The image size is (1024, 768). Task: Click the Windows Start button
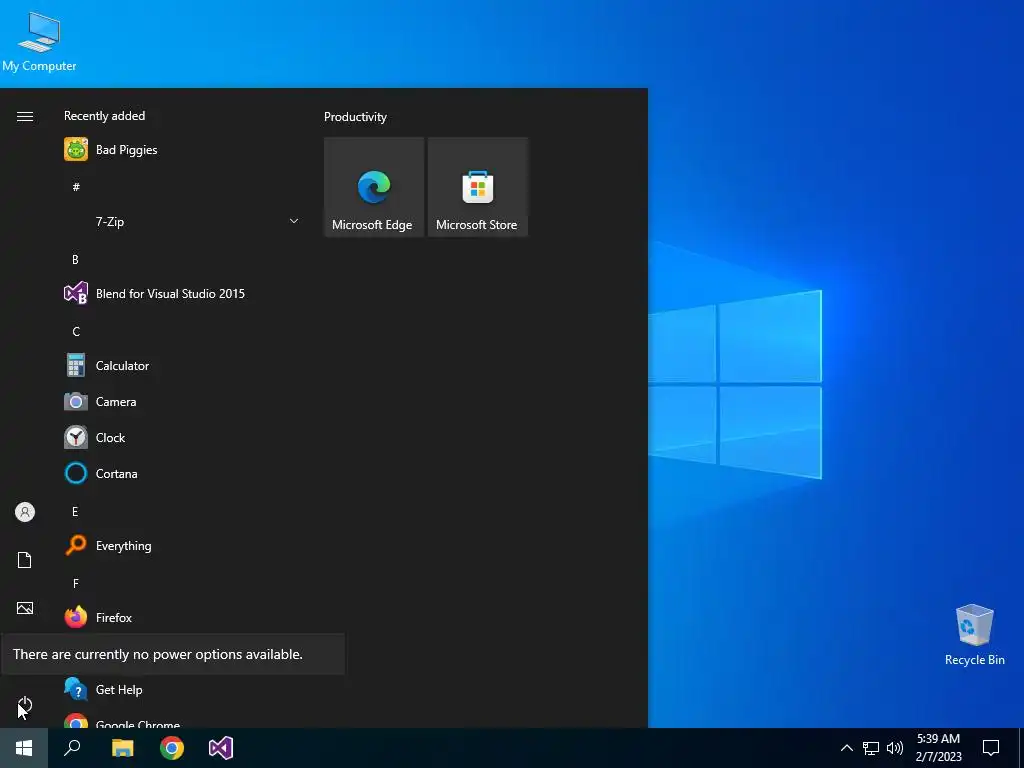click(x=24, y=748)
